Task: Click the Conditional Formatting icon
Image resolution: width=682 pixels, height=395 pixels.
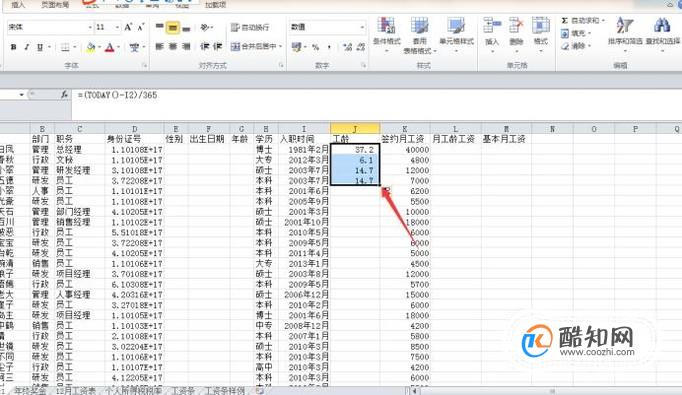Action: click(386, 26)
